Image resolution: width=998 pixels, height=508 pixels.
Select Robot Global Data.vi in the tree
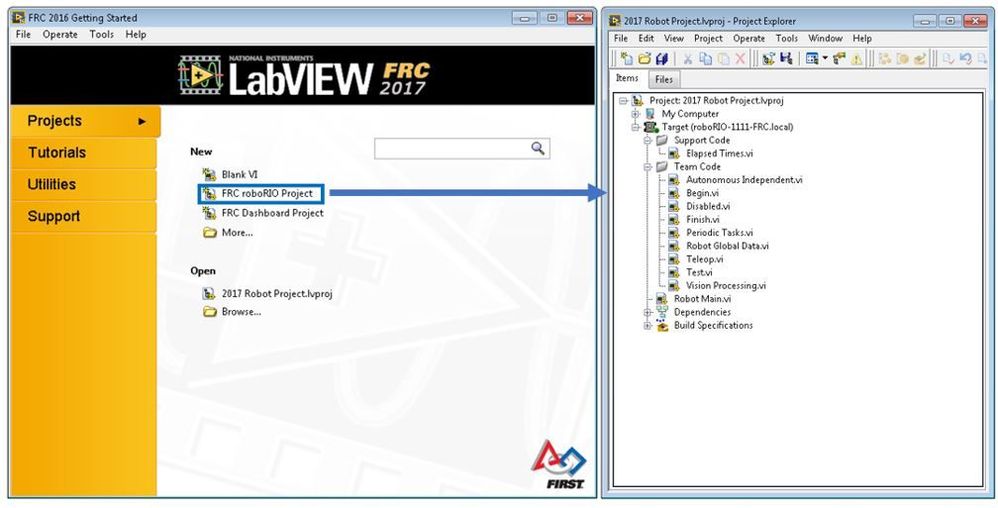click(727, 246)
